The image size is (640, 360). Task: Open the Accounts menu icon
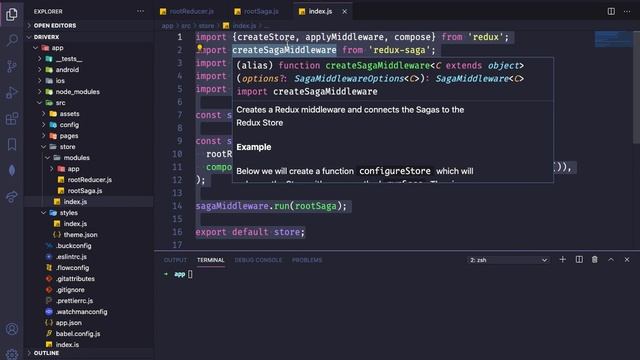pyautogui.click(x=12, y=329)
